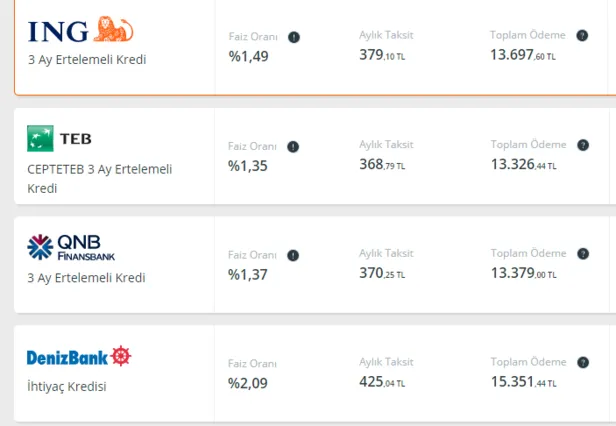
Task: Open TEB Faiz Oranı info icon
Action: [293, 146]
